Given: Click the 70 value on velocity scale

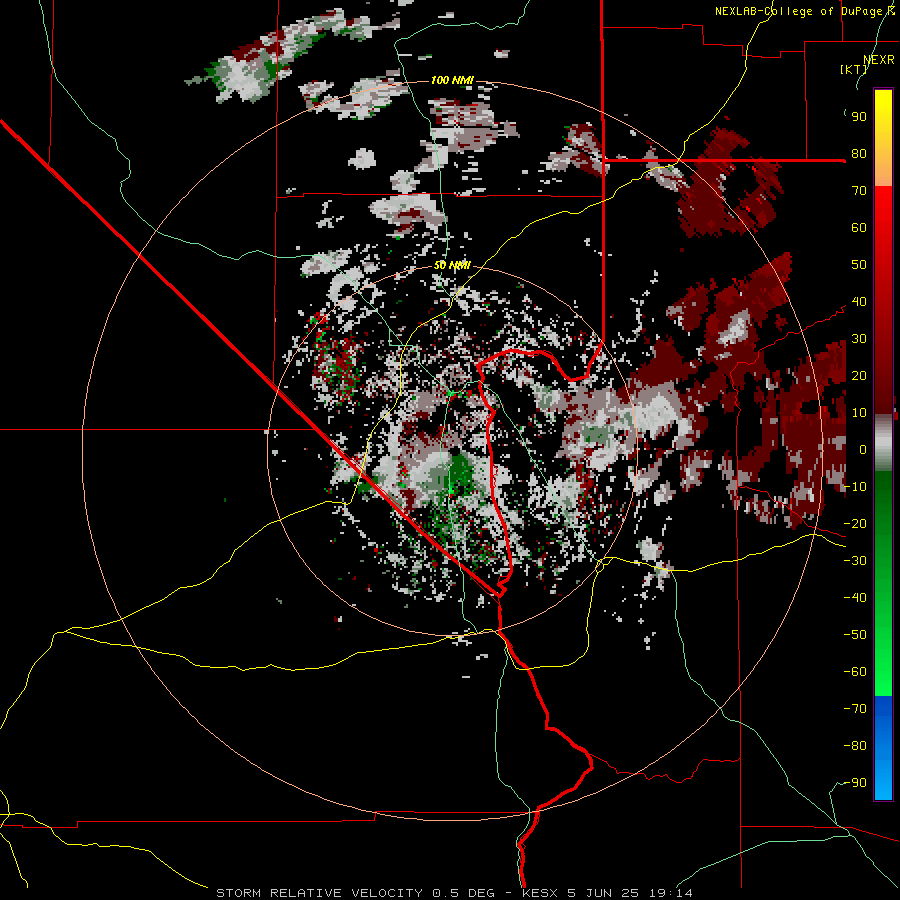Looking at the screenshot, I should coord(859,191).
